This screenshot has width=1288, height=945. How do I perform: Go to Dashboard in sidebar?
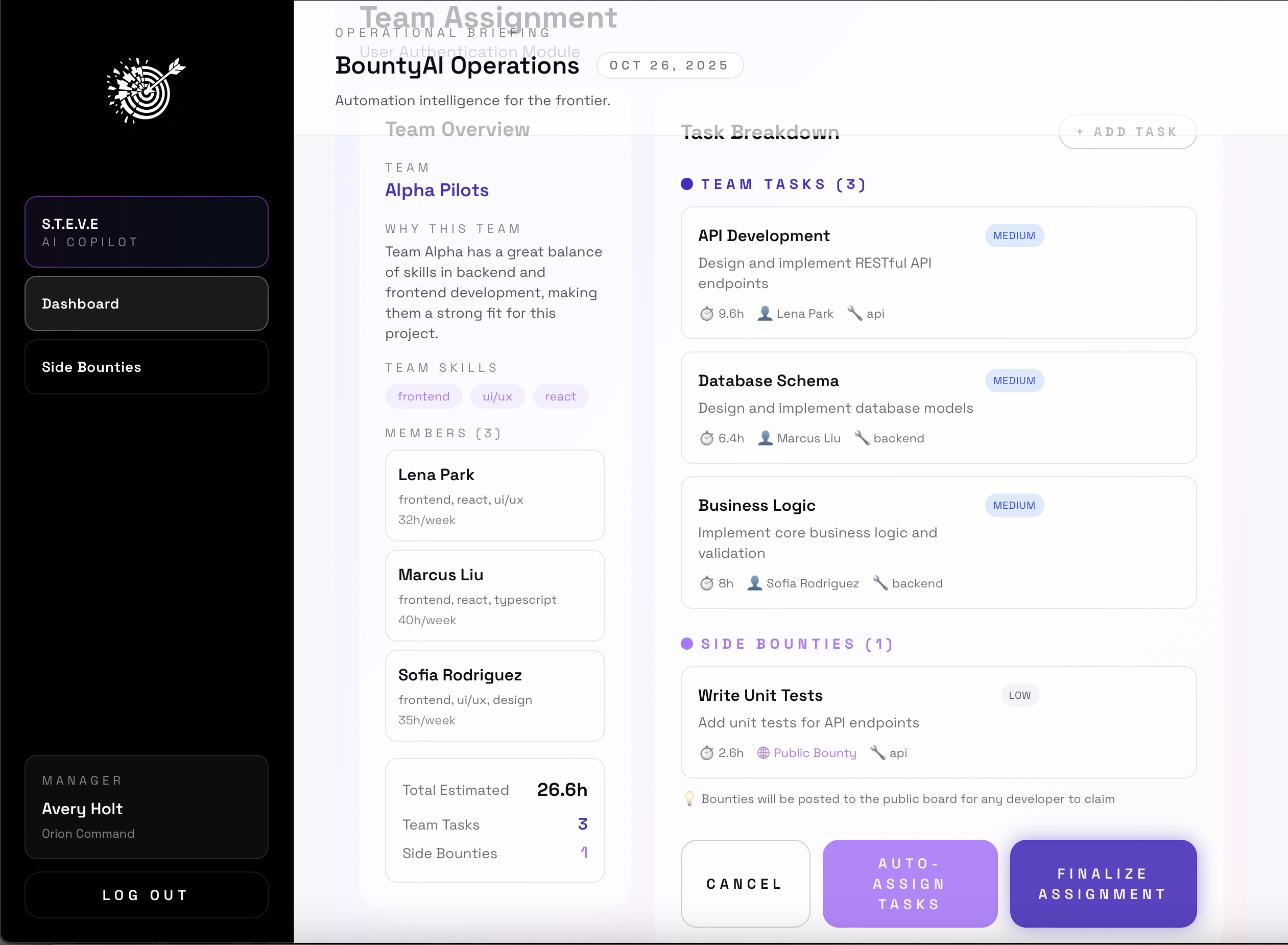[147, 304]
